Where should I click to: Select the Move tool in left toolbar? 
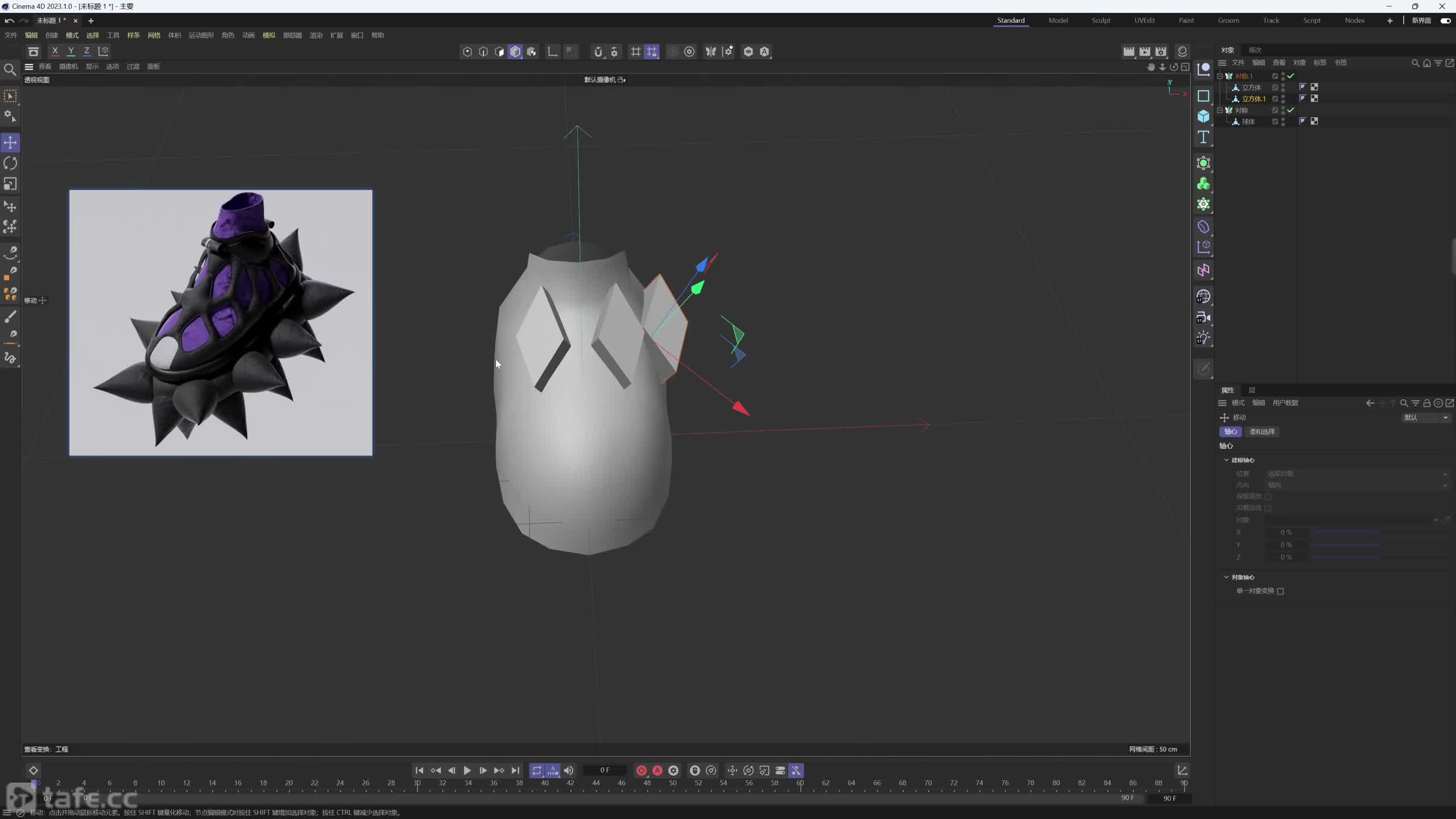point(10,142)
